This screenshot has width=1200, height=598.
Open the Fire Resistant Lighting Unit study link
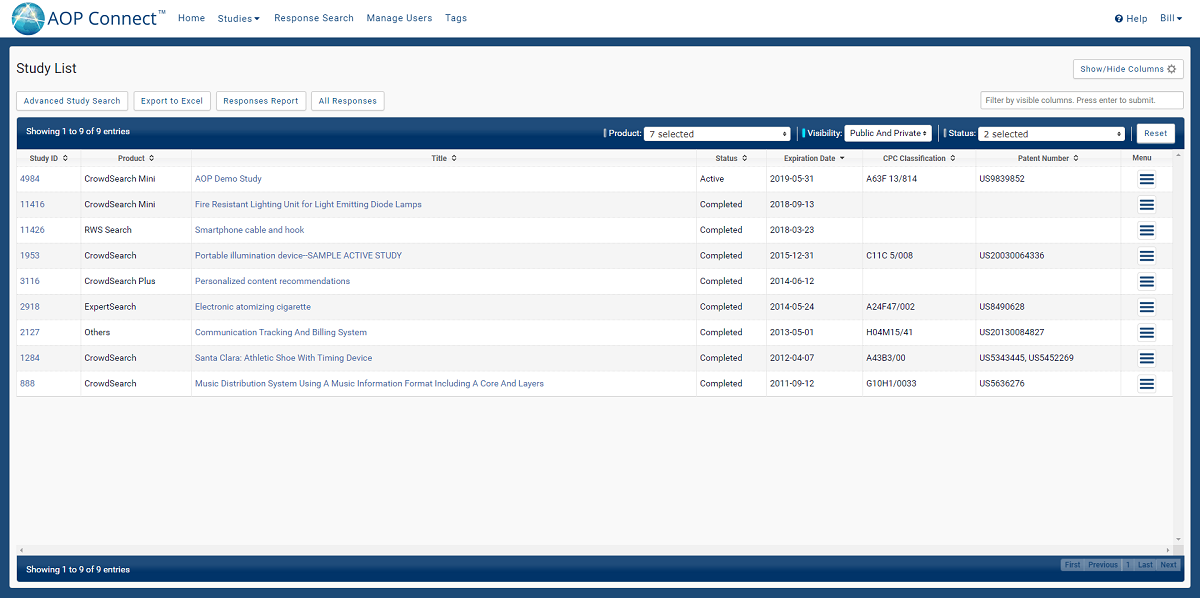pyautogui.click(x=308, y=204)
